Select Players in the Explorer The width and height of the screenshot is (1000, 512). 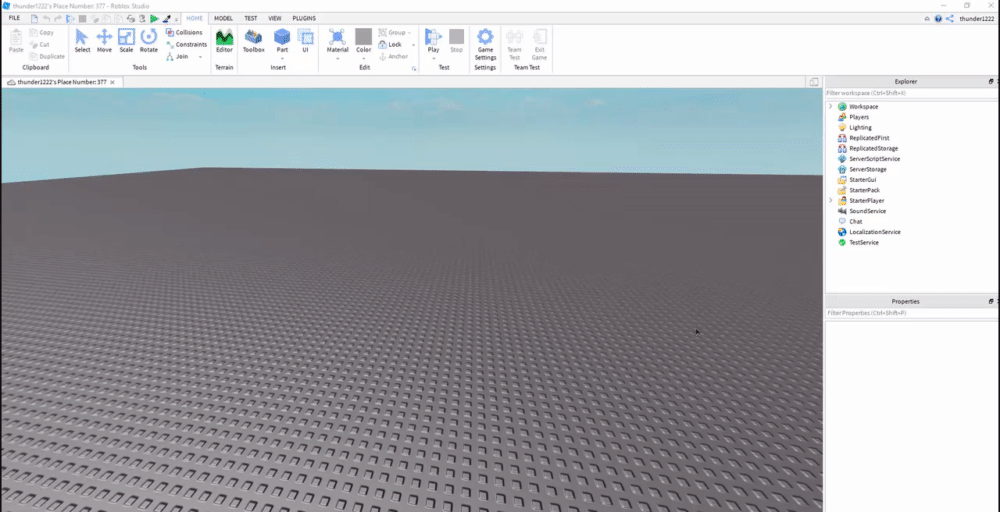coord(858,117)
